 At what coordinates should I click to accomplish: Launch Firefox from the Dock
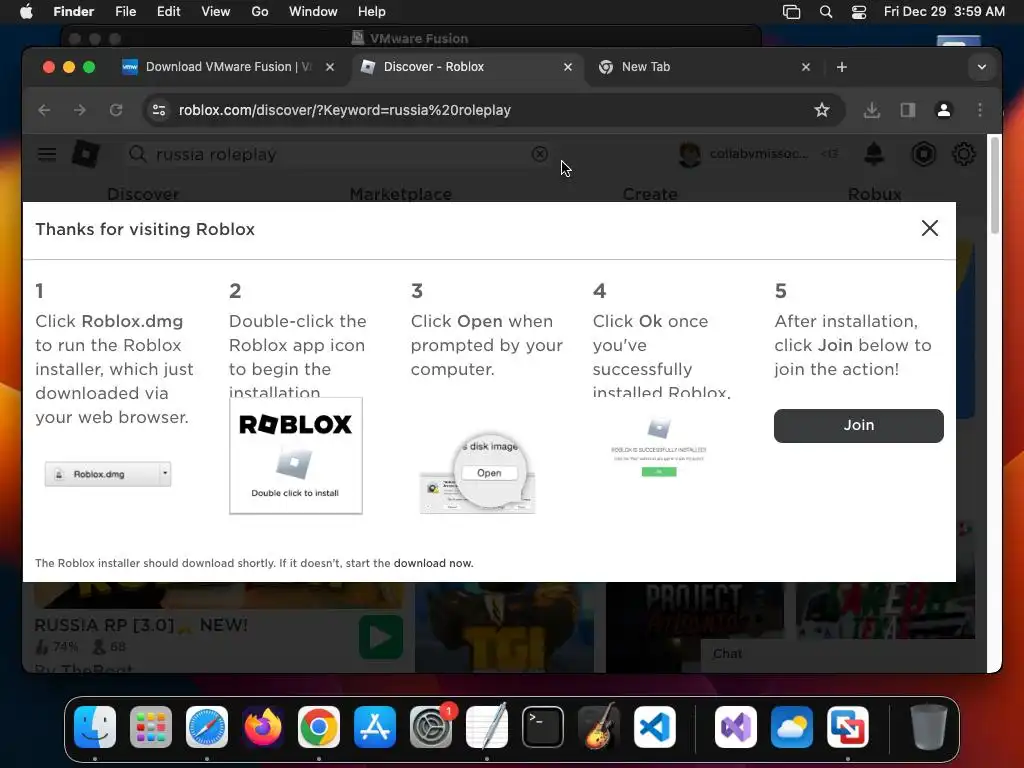263,727
